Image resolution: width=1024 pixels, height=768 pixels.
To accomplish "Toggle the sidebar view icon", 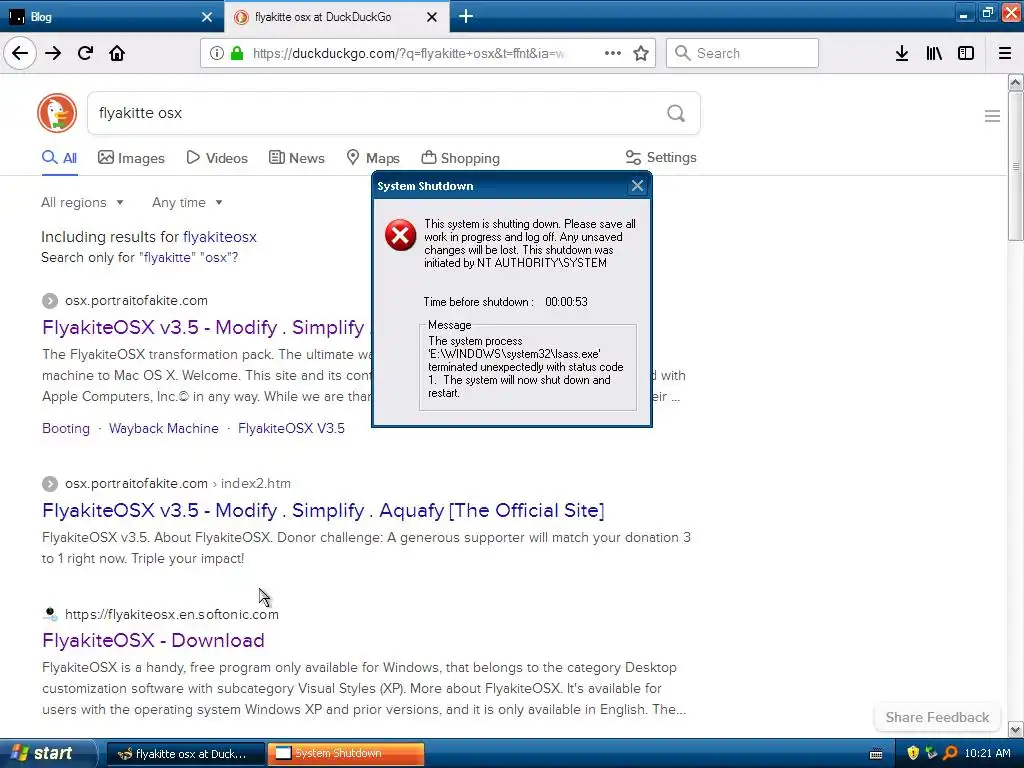I will pyautogui.click(x=966, y=53).
